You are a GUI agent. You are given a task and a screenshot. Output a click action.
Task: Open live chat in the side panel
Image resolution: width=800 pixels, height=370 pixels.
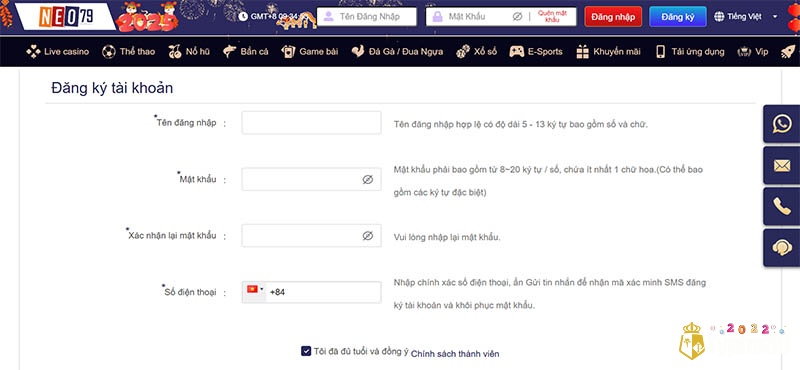782,248
